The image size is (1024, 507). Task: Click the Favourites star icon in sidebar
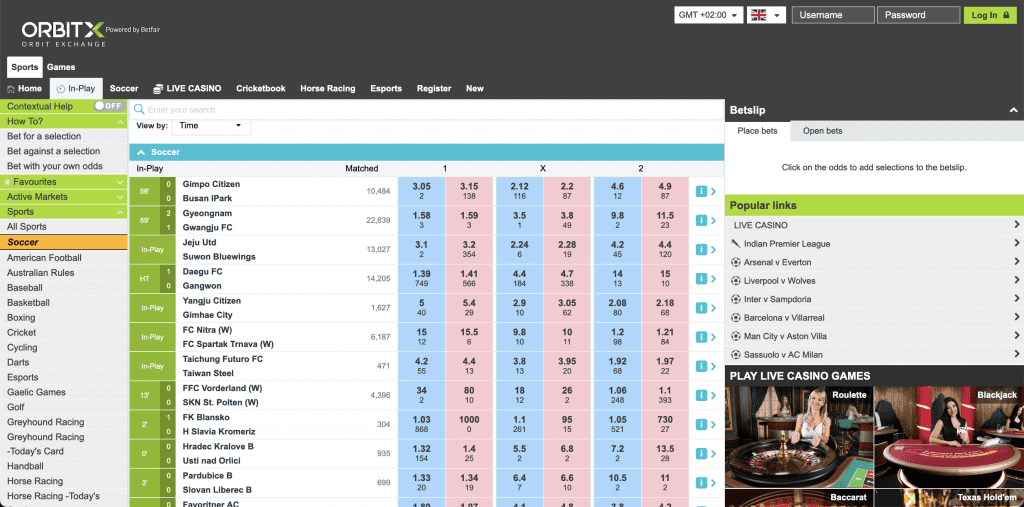point(7,182)
